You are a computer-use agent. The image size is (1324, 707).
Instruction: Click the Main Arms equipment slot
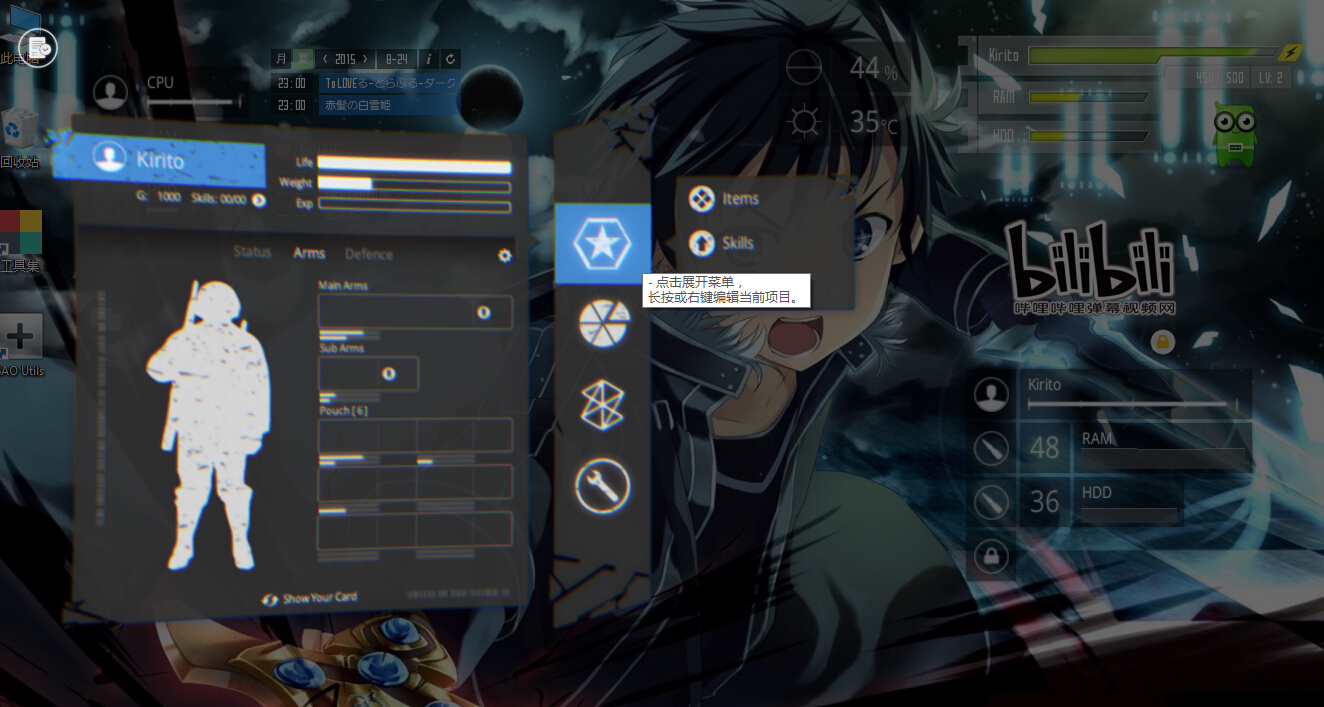pyautogui.click(x=415, y=312)
